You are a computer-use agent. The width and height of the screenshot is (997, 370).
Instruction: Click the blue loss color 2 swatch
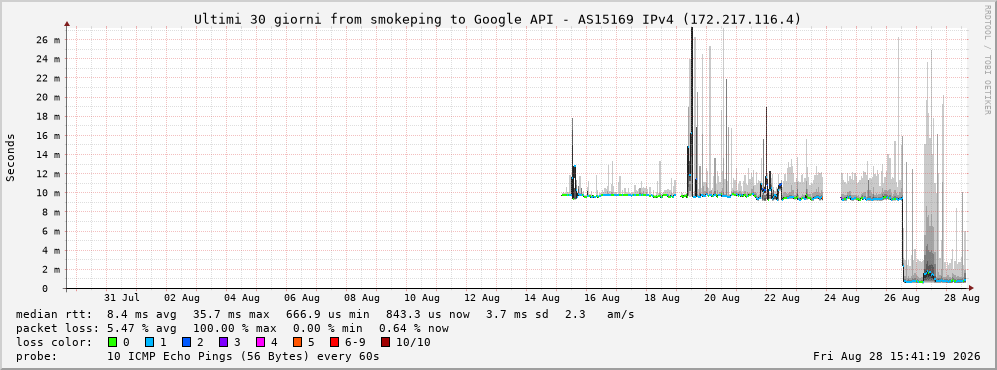click(186, 343)
